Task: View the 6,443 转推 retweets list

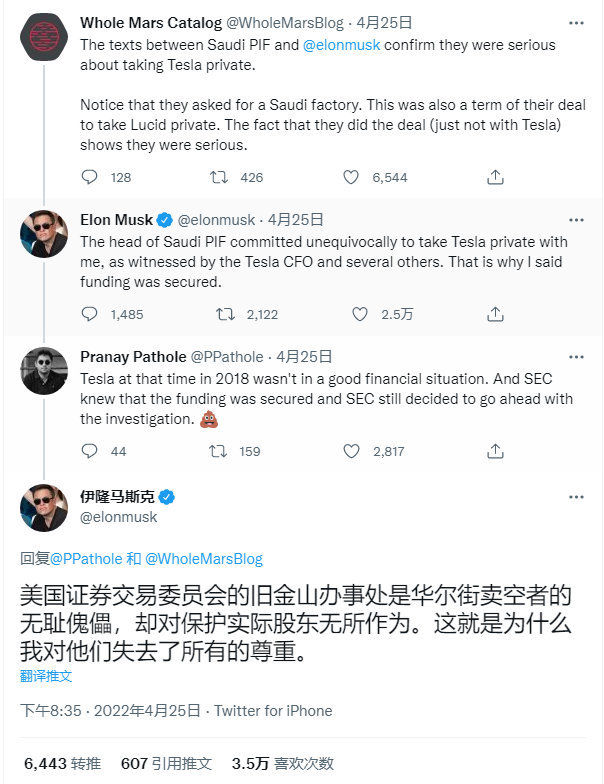Action: 62,763
